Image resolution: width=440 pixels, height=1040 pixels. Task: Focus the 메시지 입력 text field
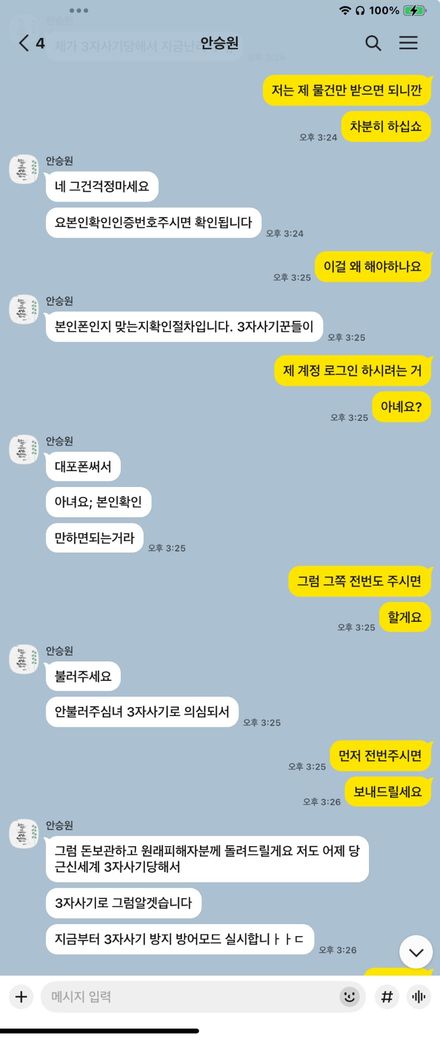pos(188,996)
